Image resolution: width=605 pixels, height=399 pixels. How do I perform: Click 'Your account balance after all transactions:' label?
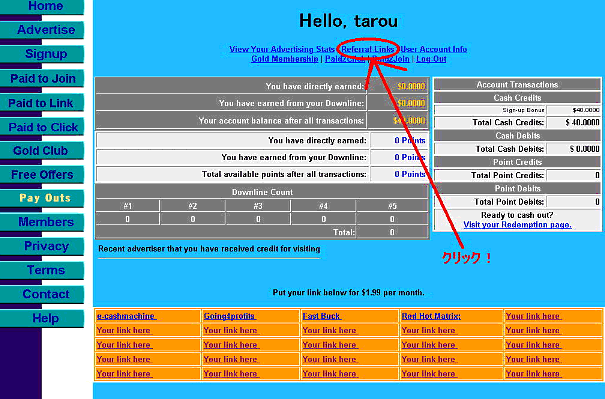281,121
